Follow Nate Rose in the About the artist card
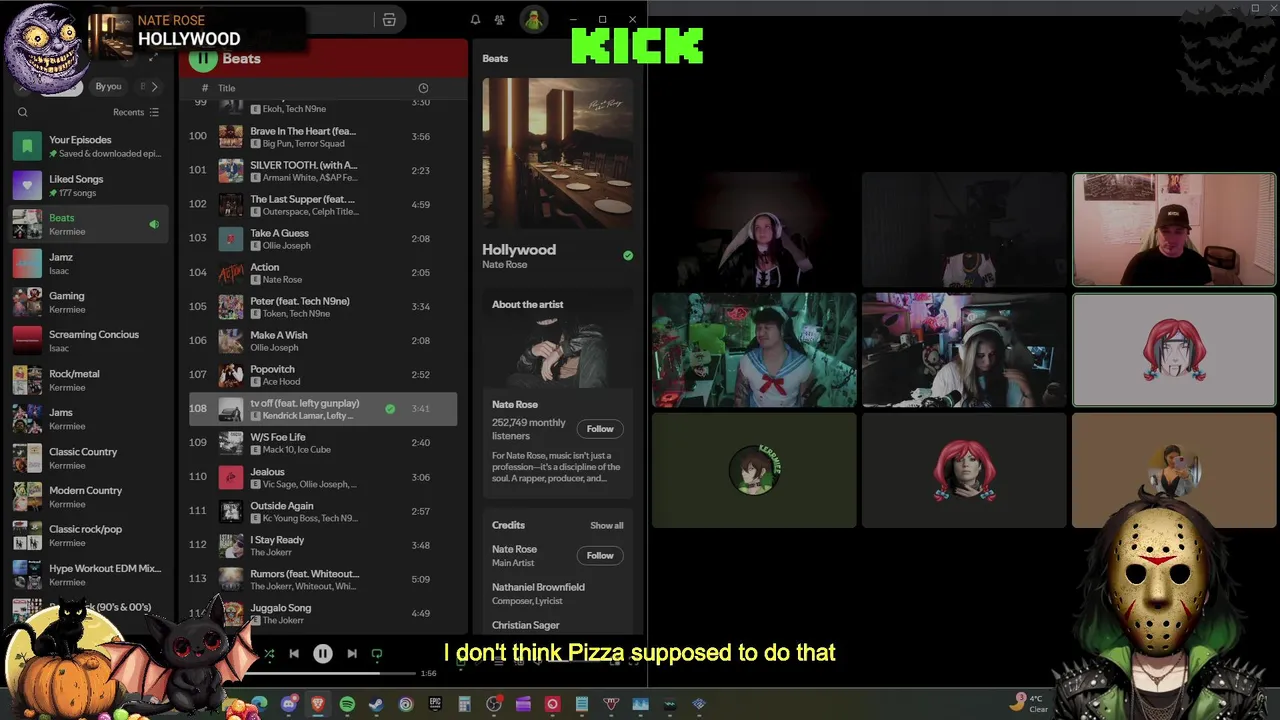 tap(600, 429)
